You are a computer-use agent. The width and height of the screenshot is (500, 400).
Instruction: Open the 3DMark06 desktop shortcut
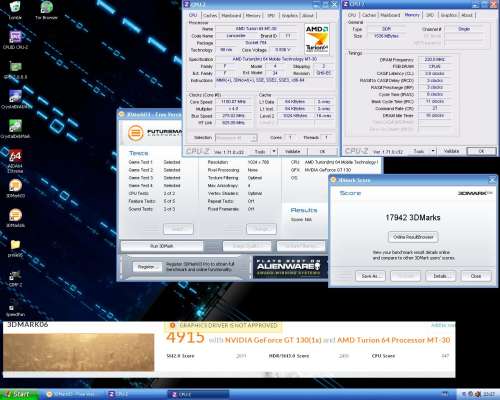(15, 218)
